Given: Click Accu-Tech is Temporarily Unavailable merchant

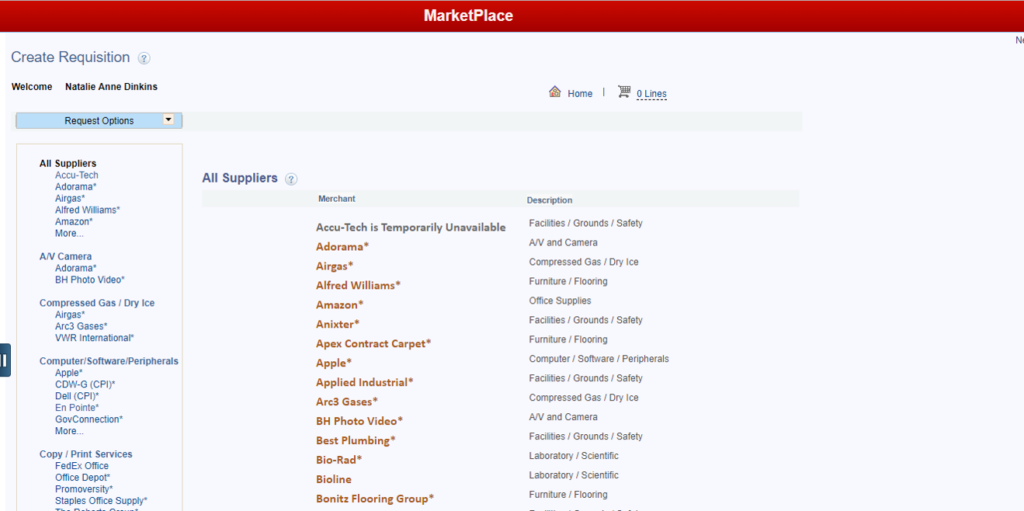Looking at the screenshot, I should [411, 227].
